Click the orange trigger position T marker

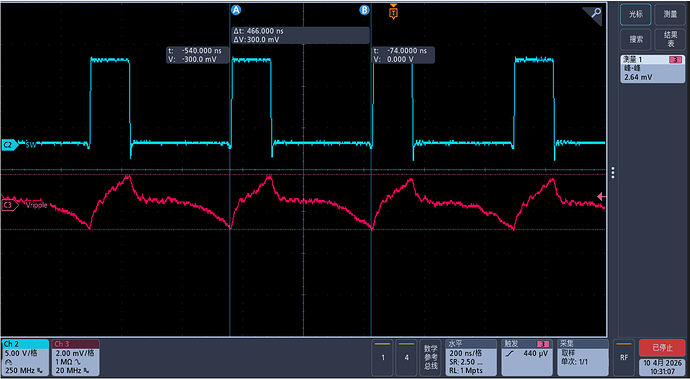pos(393,12)
